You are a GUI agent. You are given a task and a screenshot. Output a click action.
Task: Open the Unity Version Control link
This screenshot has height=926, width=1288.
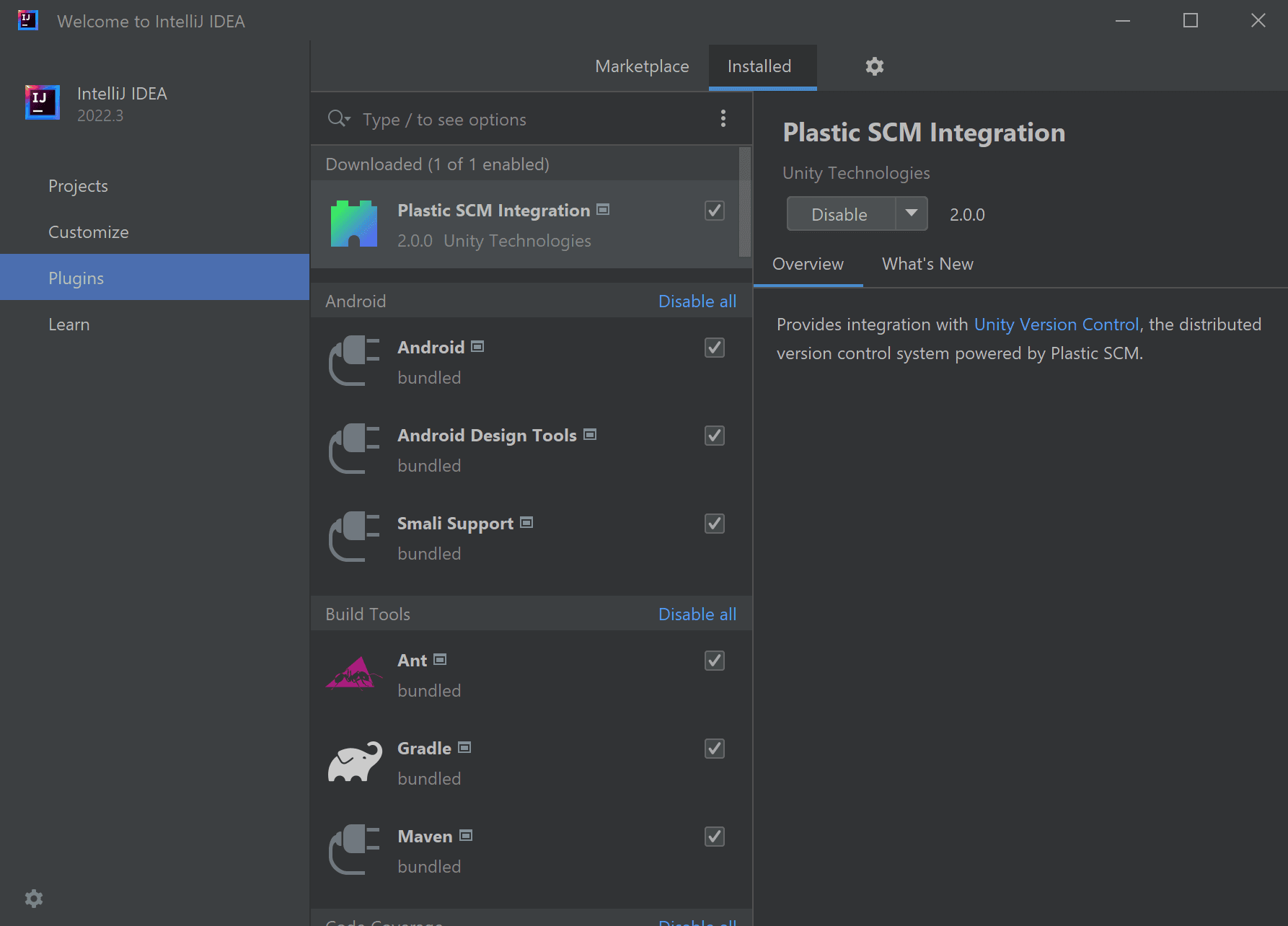pyautogui.click(x=1057, y=325)
